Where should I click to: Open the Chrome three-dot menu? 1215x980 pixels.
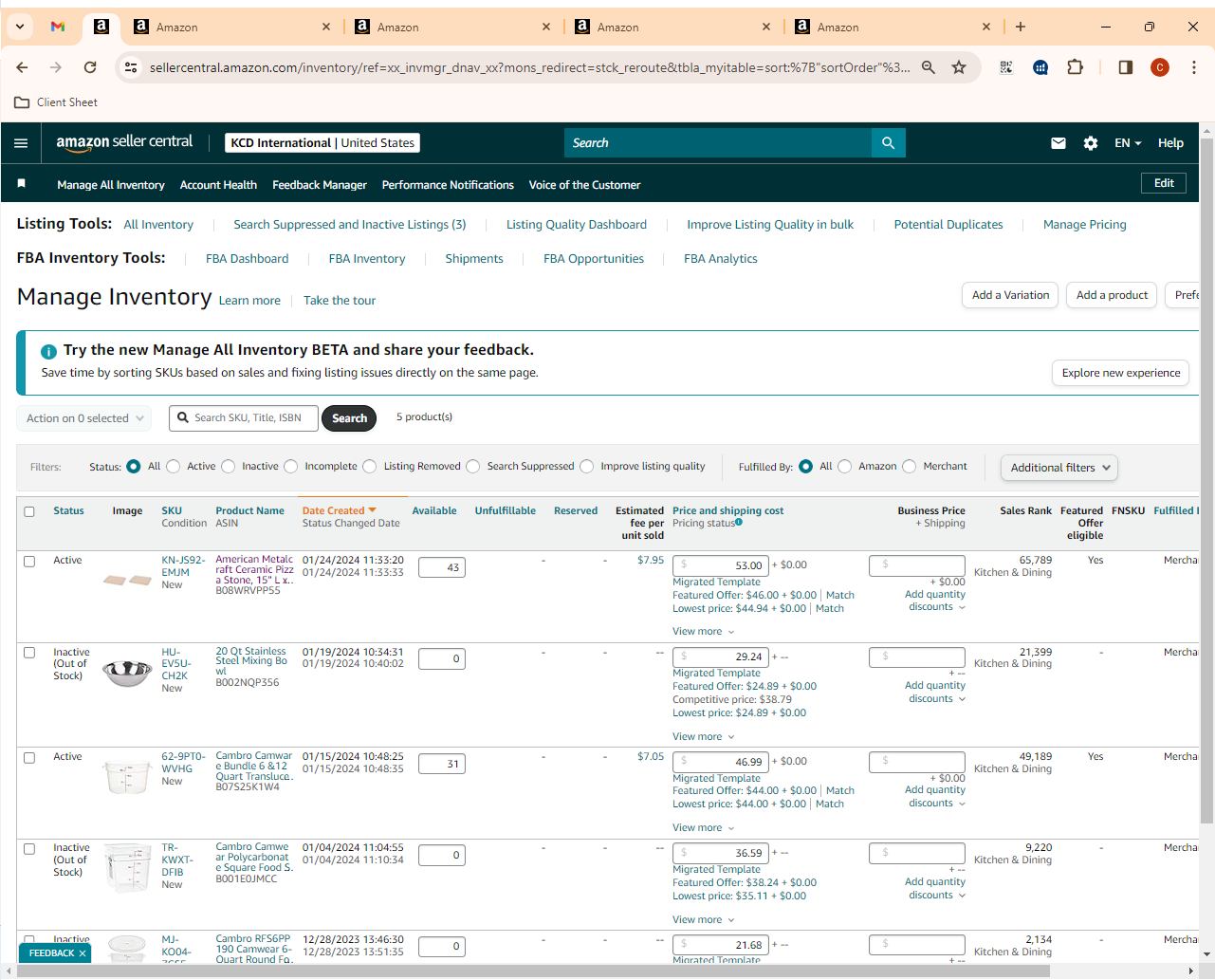point(1194,67)
